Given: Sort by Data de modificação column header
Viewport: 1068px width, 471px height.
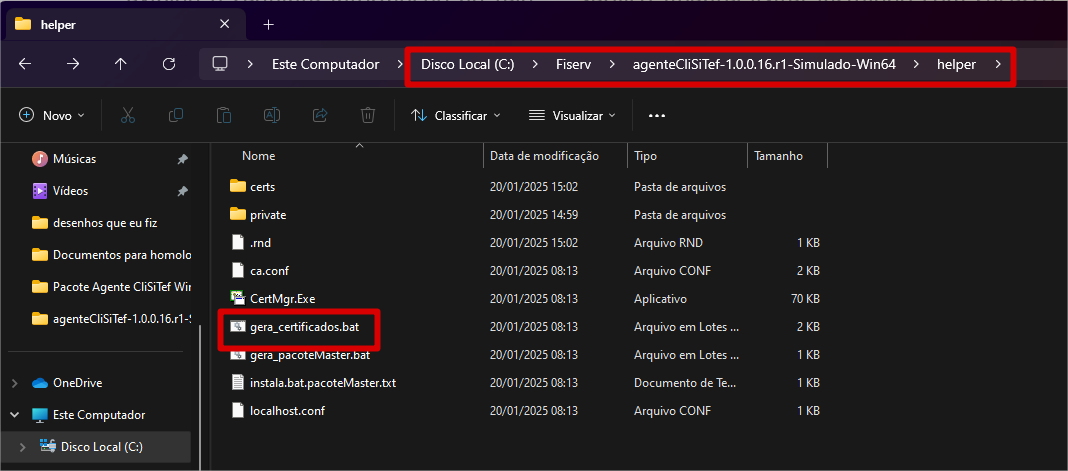Looking at the screenshot, I should [543, 156].
